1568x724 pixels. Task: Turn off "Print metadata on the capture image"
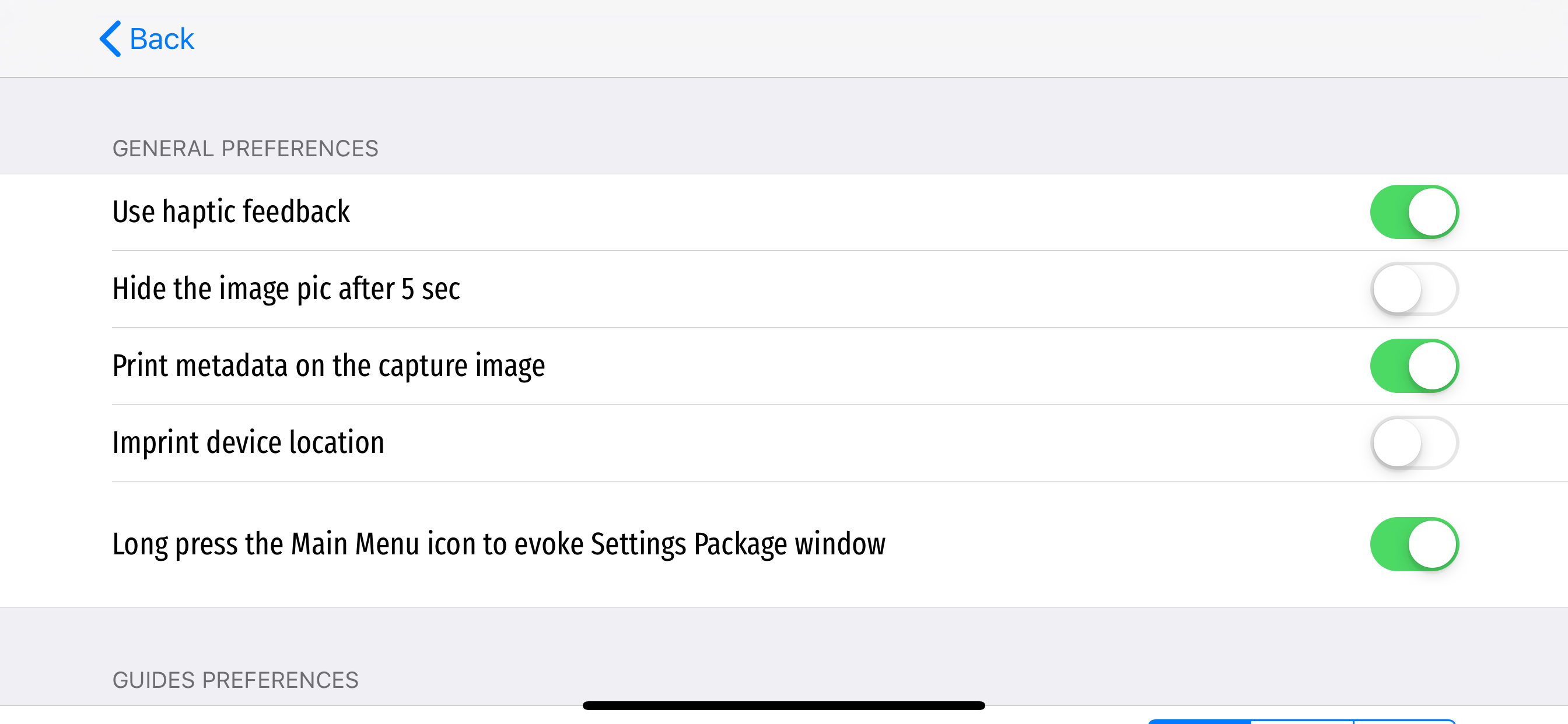1413,365
